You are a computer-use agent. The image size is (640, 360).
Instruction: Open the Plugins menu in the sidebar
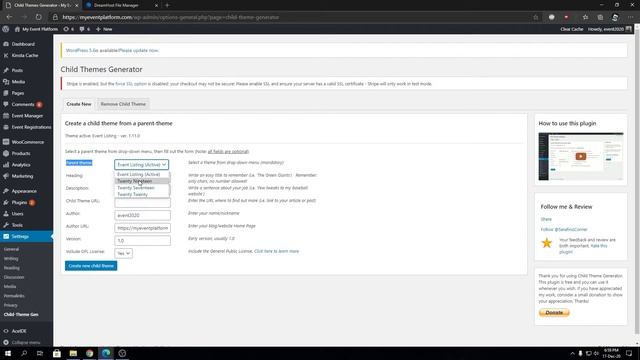[x=19, y=202]
